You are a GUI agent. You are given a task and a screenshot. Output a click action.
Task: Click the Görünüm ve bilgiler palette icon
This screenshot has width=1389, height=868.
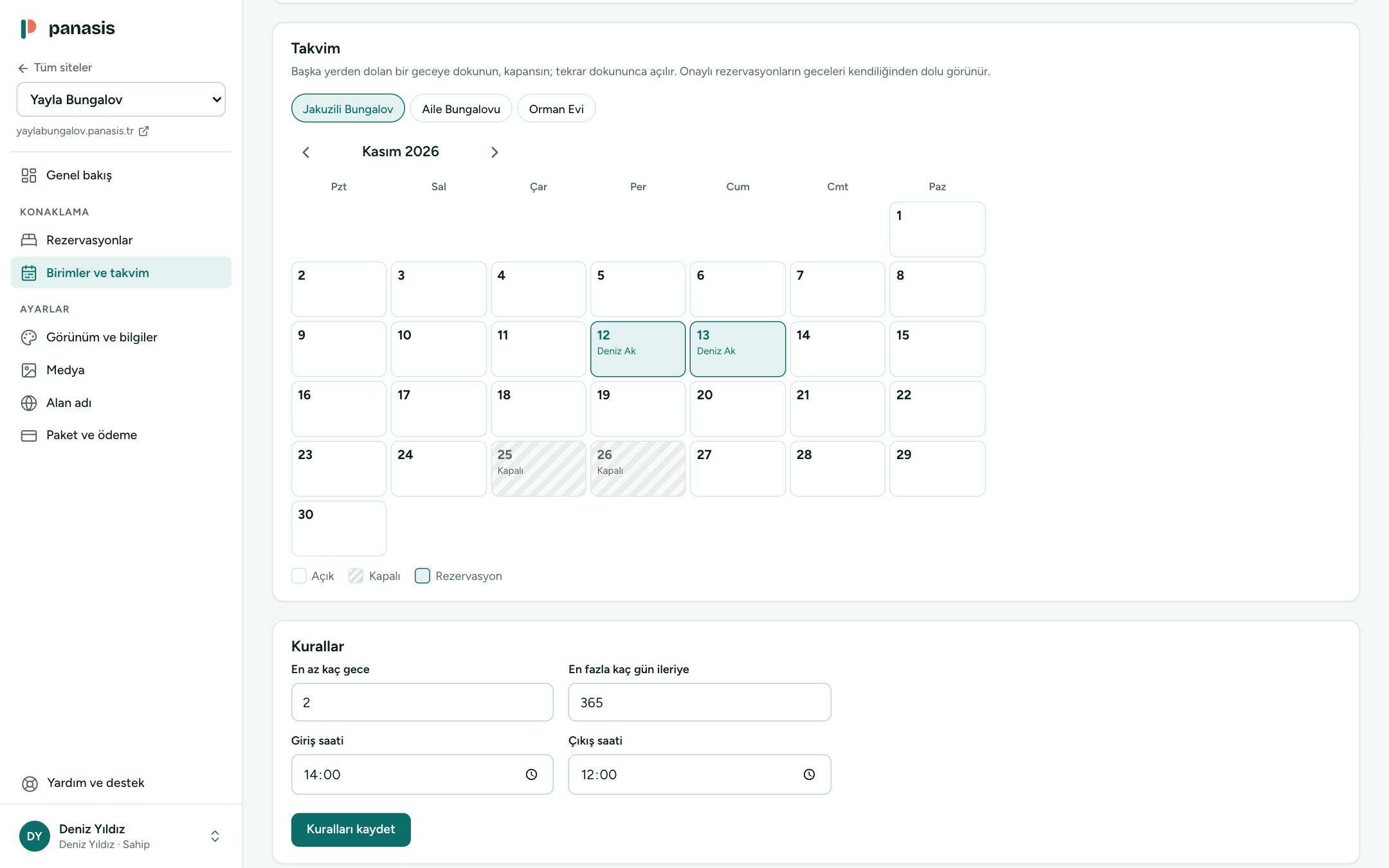coord(29,338)
